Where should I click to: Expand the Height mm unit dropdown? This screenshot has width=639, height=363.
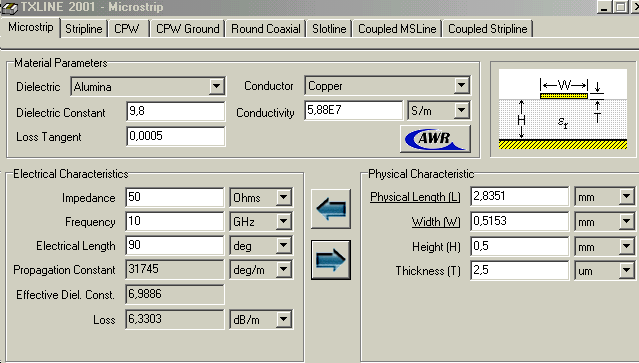[626, 246]
